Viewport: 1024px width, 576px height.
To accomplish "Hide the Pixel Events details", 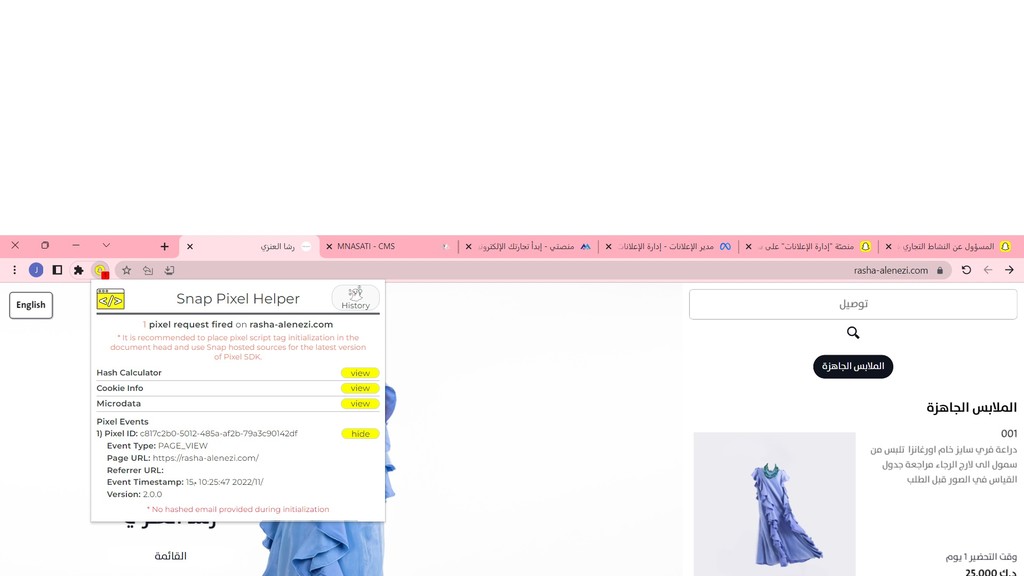I will tap(360, 434).
